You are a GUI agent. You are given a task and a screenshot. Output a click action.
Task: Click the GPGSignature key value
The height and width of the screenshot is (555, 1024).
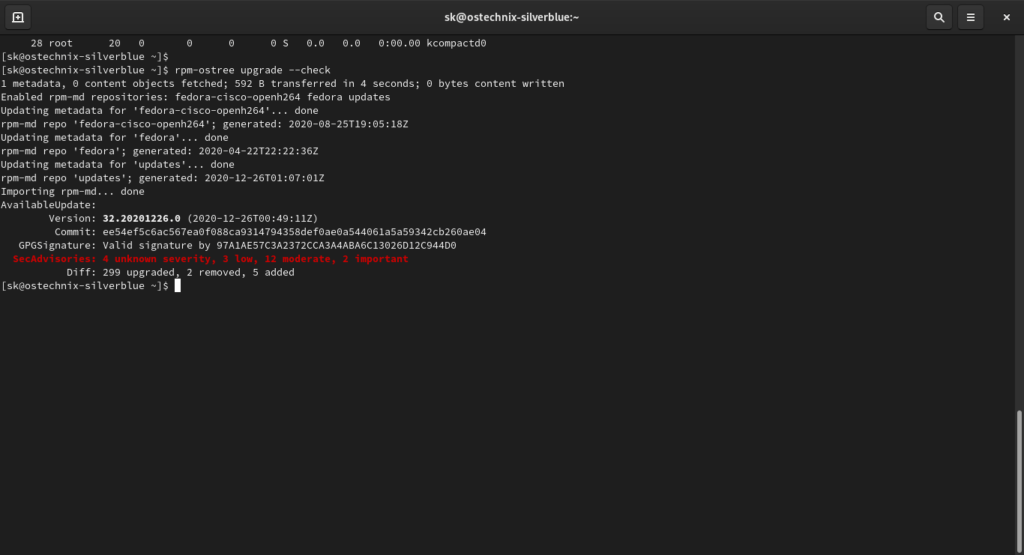(336, 245)
